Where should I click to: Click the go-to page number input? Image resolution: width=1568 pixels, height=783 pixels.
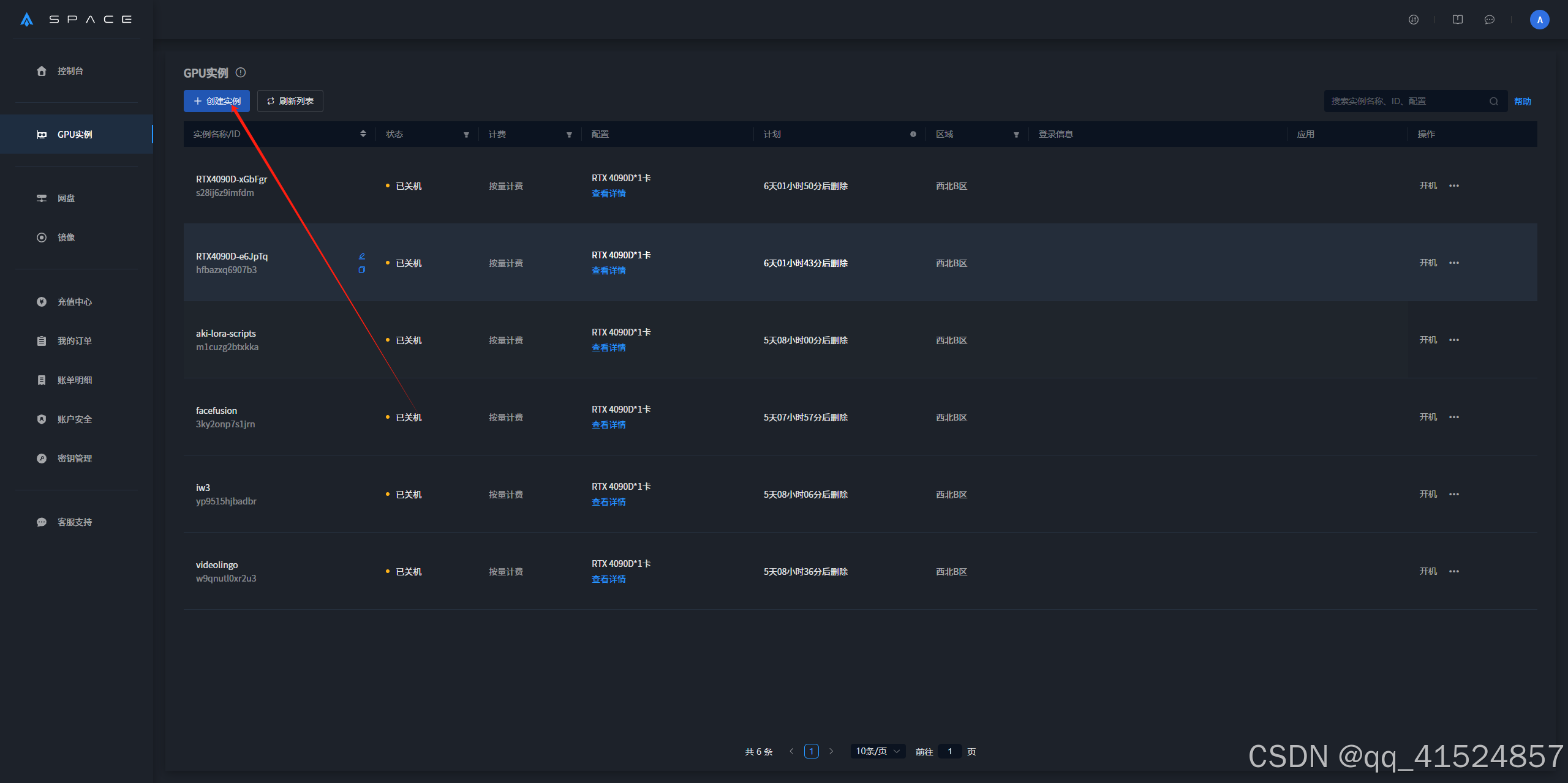point(949,751)
